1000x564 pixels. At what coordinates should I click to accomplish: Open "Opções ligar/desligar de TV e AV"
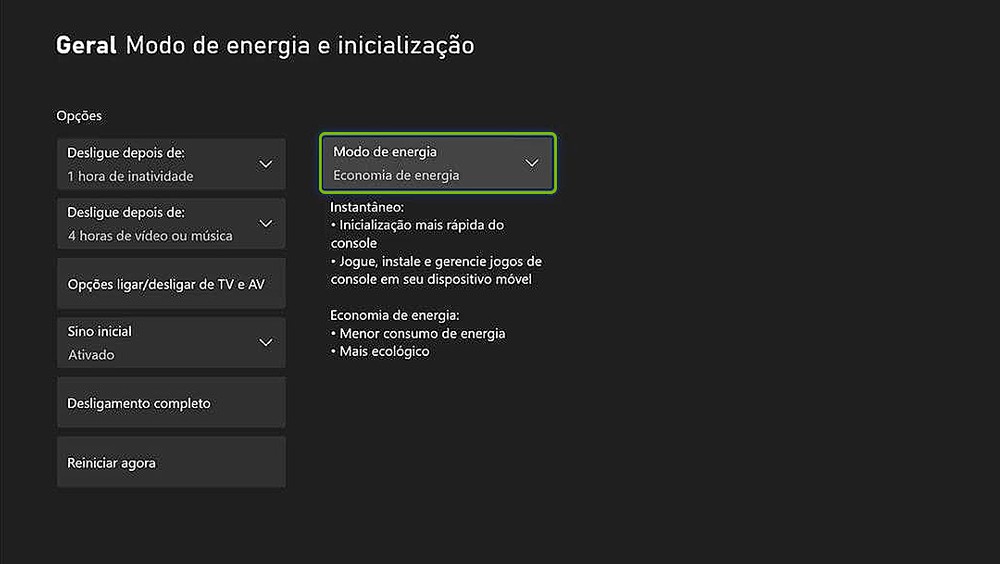(x=171, y=283)
